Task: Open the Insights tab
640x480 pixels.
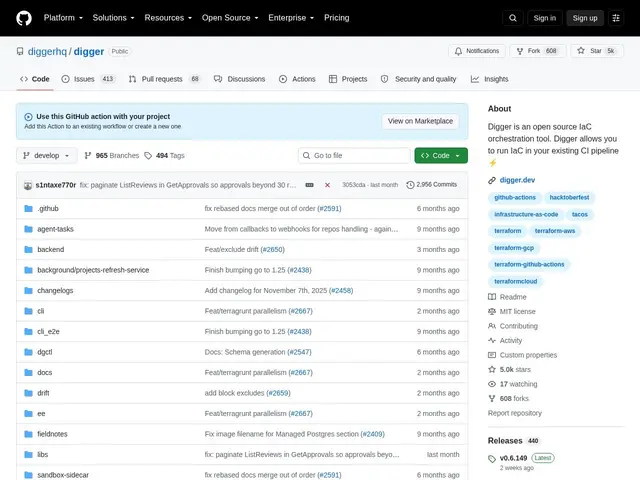Action: [489, 79]
